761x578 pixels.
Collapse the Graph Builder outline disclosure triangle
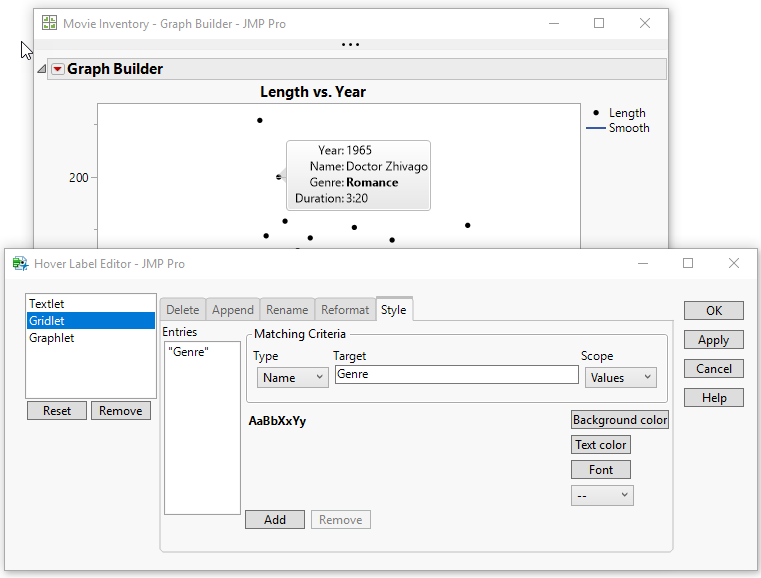(42, 69)
